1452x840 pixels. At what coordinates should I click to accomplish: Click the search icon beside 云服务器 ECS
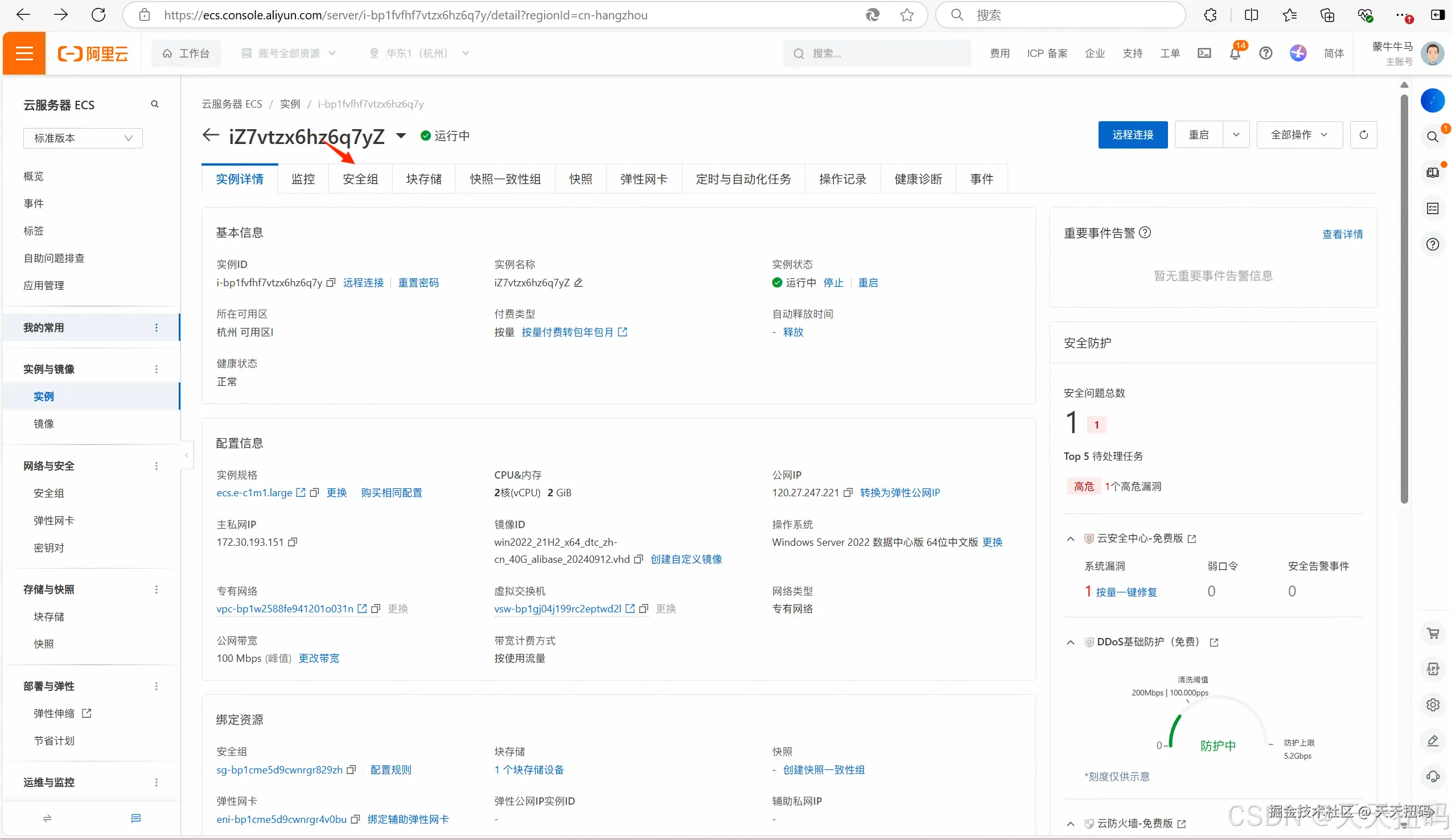pyautogui.click(x=154, y=104)
